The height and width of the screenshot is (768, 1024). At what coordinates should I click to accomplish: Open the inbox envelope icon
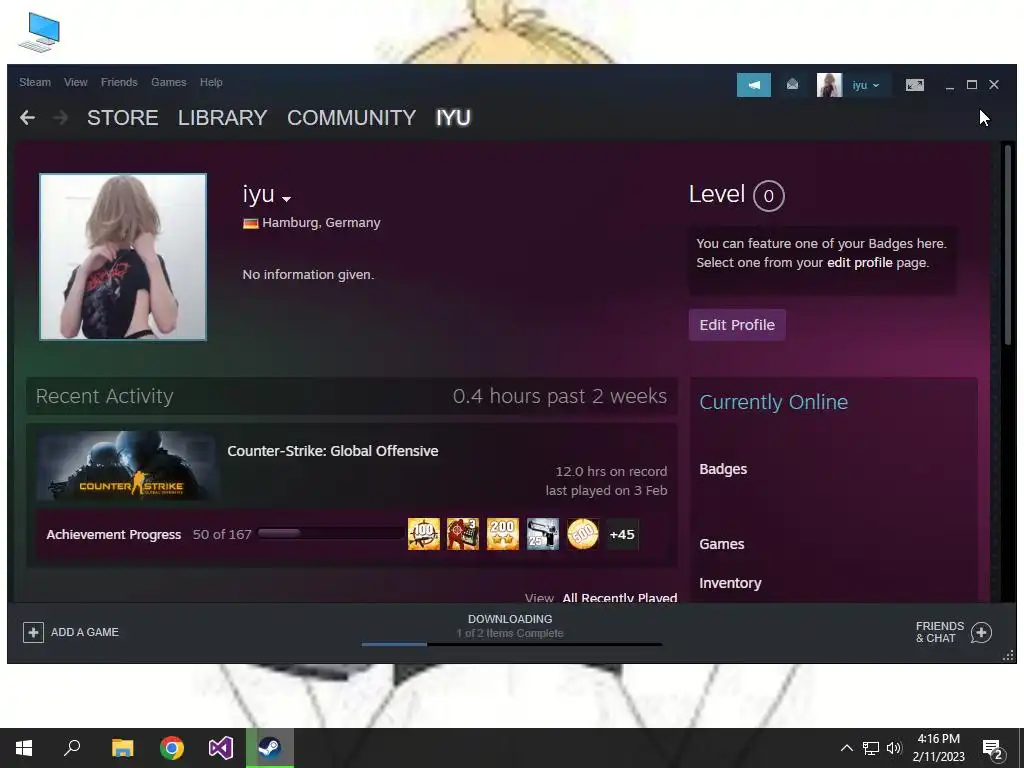click(x=792, y=84)
